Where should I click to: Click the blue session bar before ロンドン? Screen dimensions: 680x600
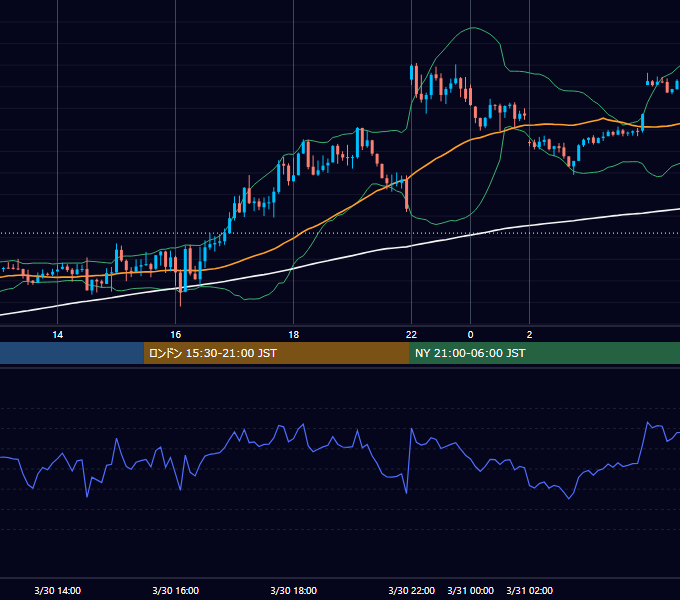(x=72, y=353)
